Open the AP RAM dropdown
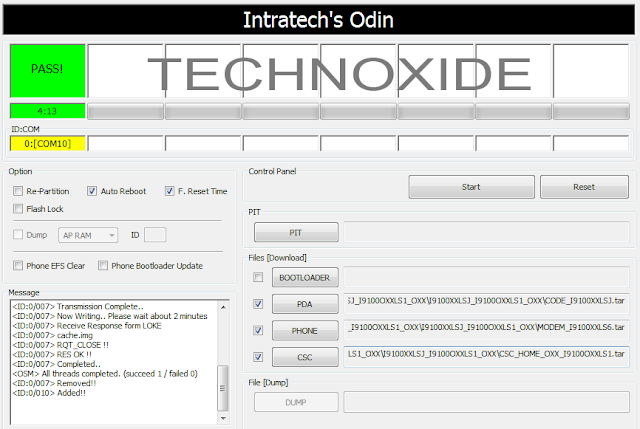The width and height of the screenshot is (640, 429). (88, 235)
